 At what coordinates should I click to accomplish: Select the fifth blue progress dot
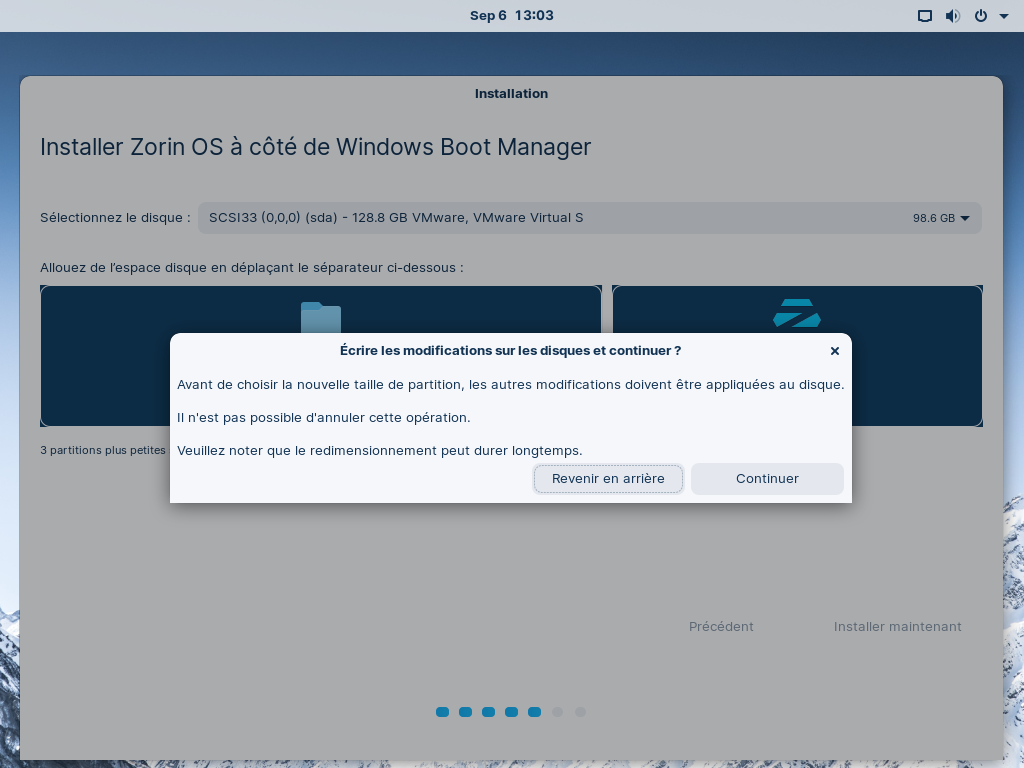(534, 712)
